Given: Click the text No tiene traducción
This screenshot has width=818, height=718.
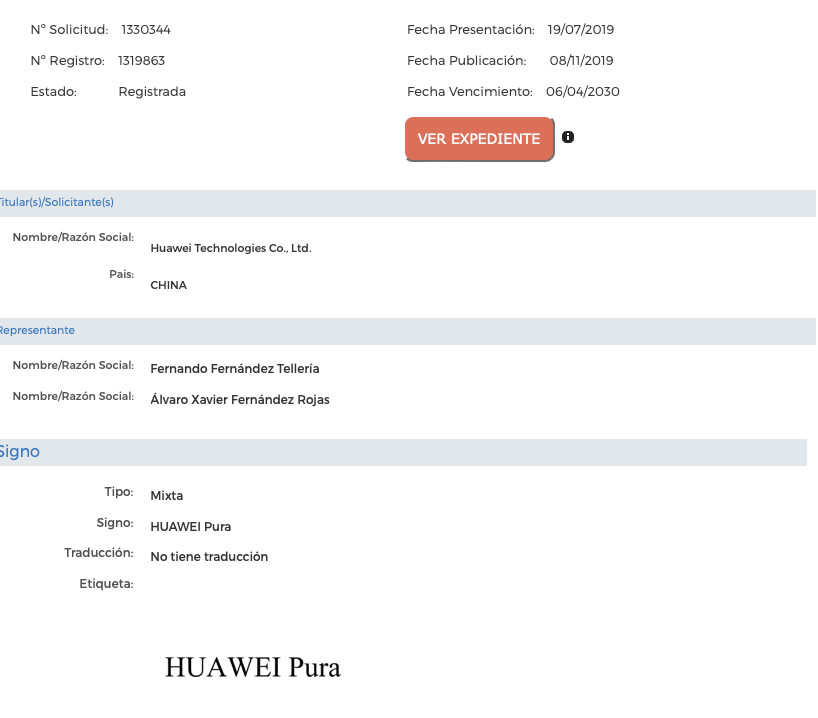Looking at the screenshot, I should [x=209, y=557].
